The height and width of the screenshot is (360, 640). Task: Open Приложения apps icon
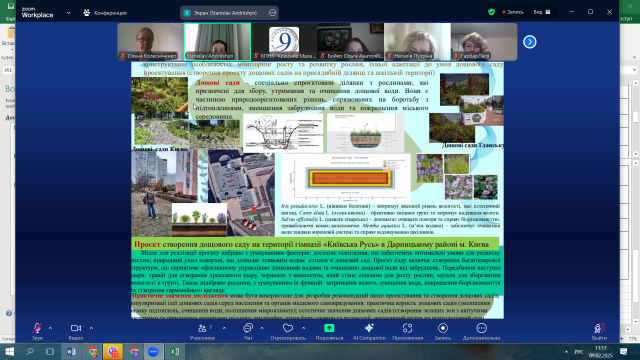407,328
